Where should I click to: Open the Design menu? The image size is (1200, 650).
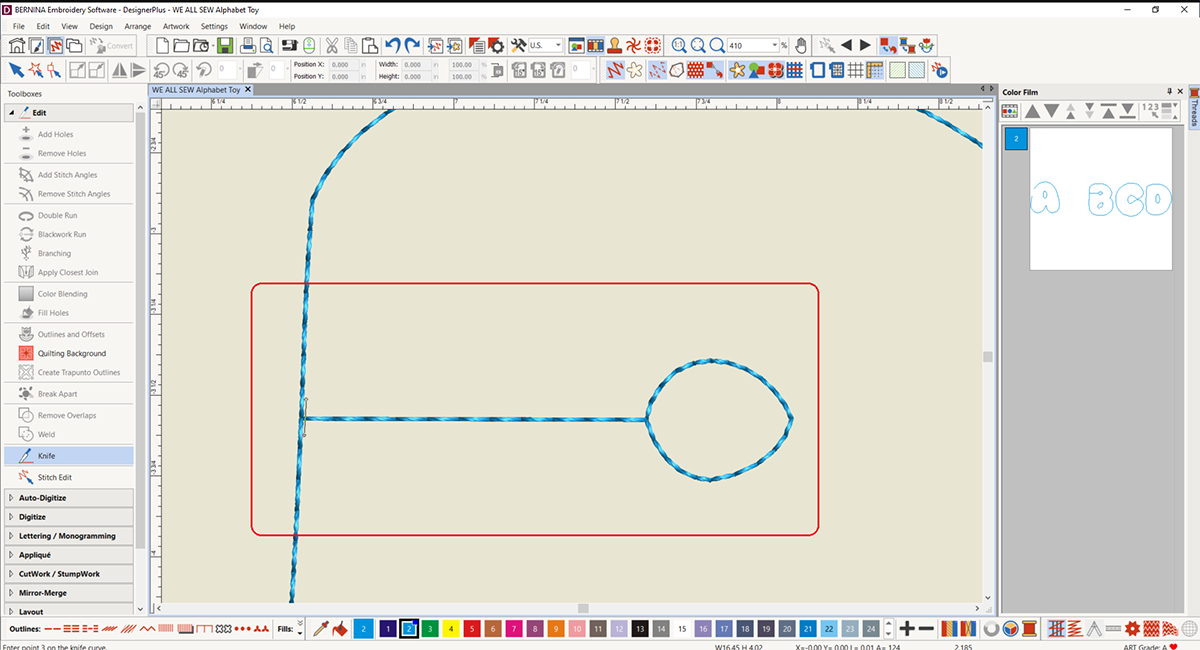101,26
